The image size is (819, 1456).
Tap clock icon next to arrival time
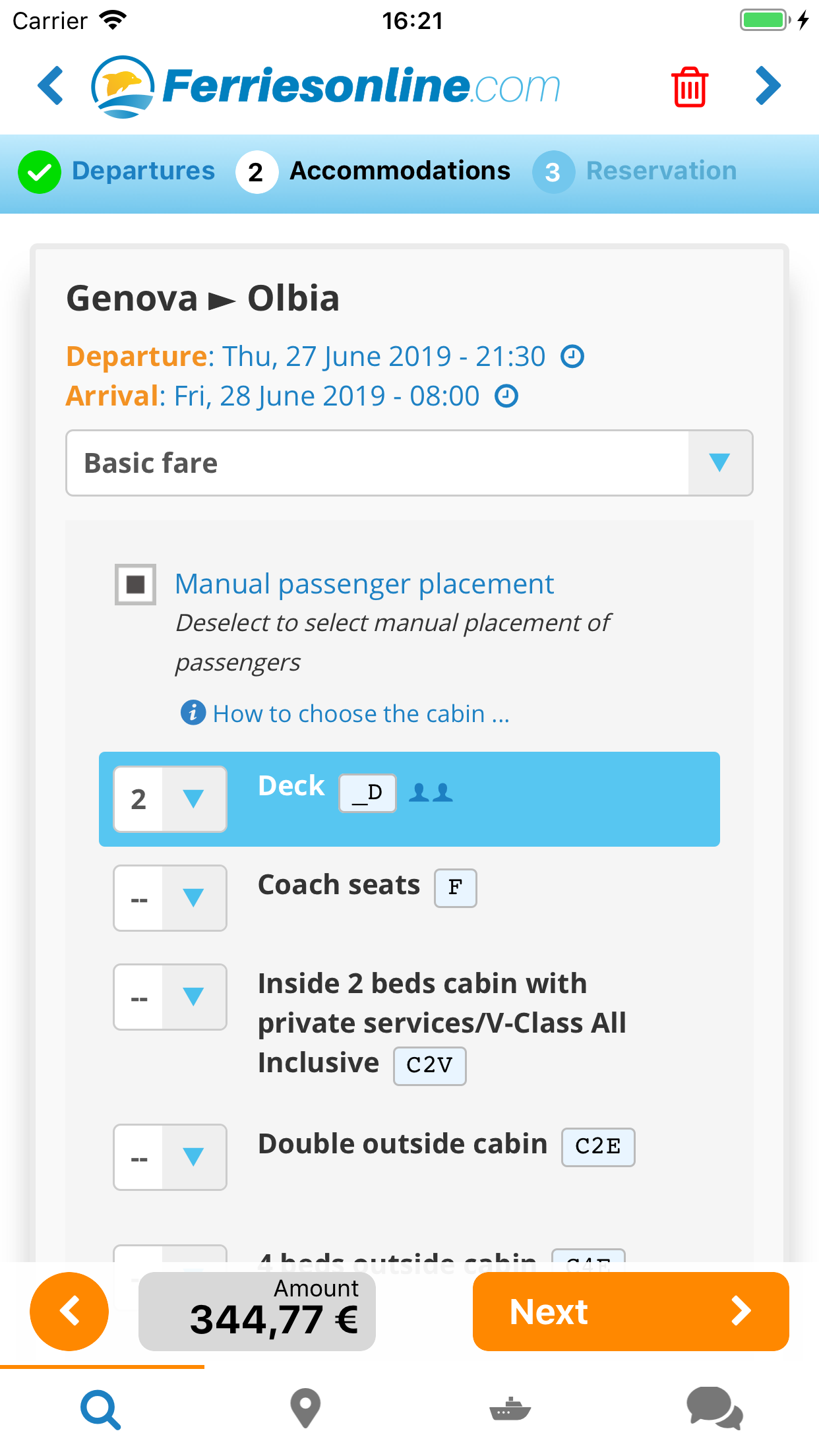pyautogui.click(x=506, y=396)
